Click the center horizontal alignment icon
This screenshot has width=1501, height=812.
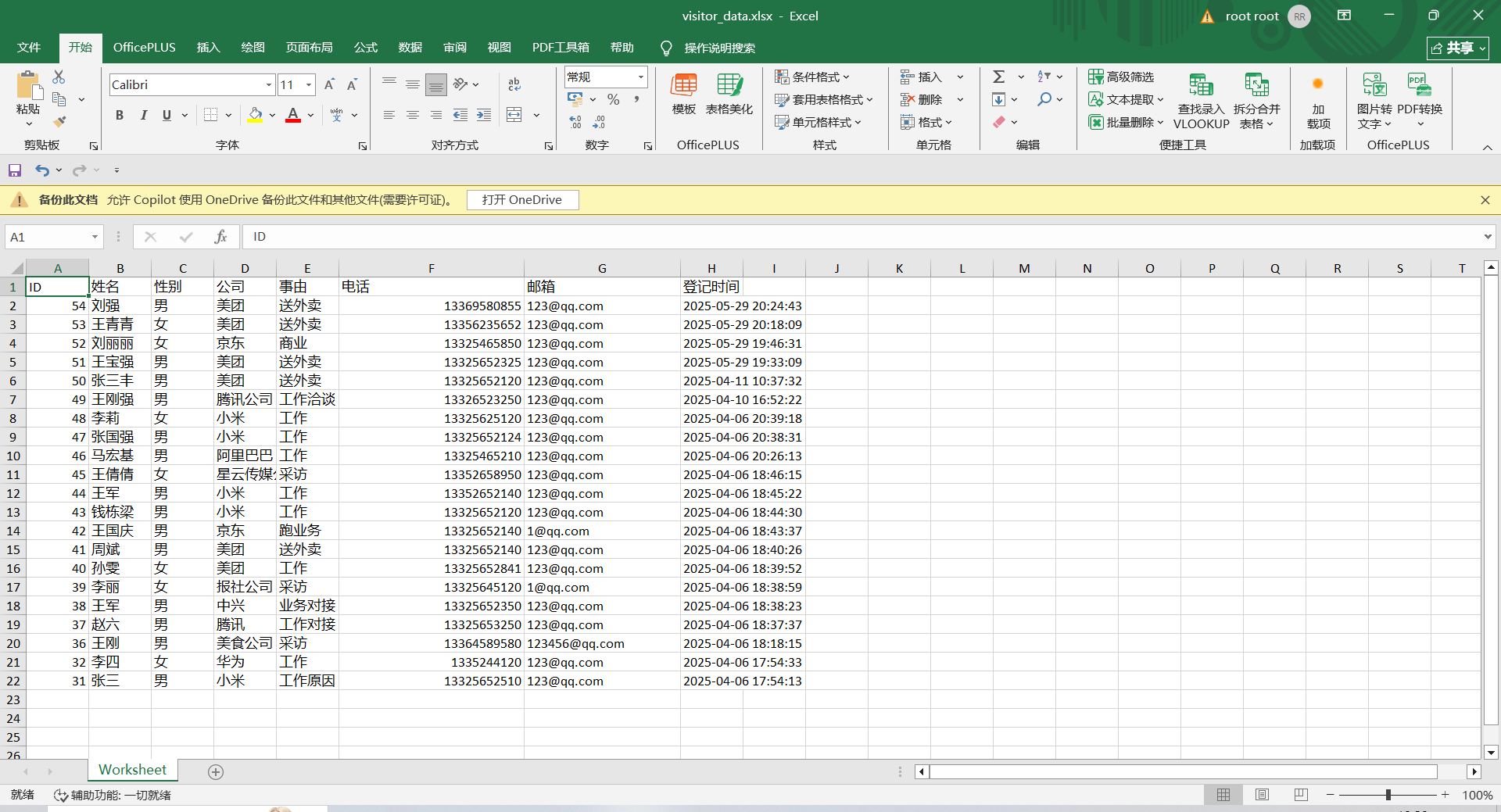point(413,115)
